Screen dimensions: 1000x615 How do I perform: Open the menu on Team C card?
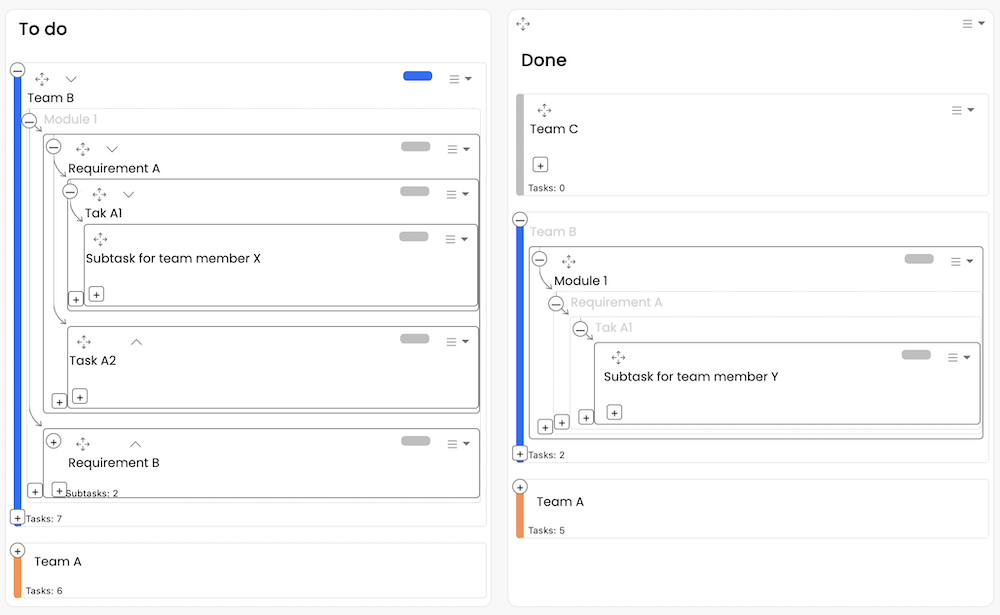click(962, 110)
